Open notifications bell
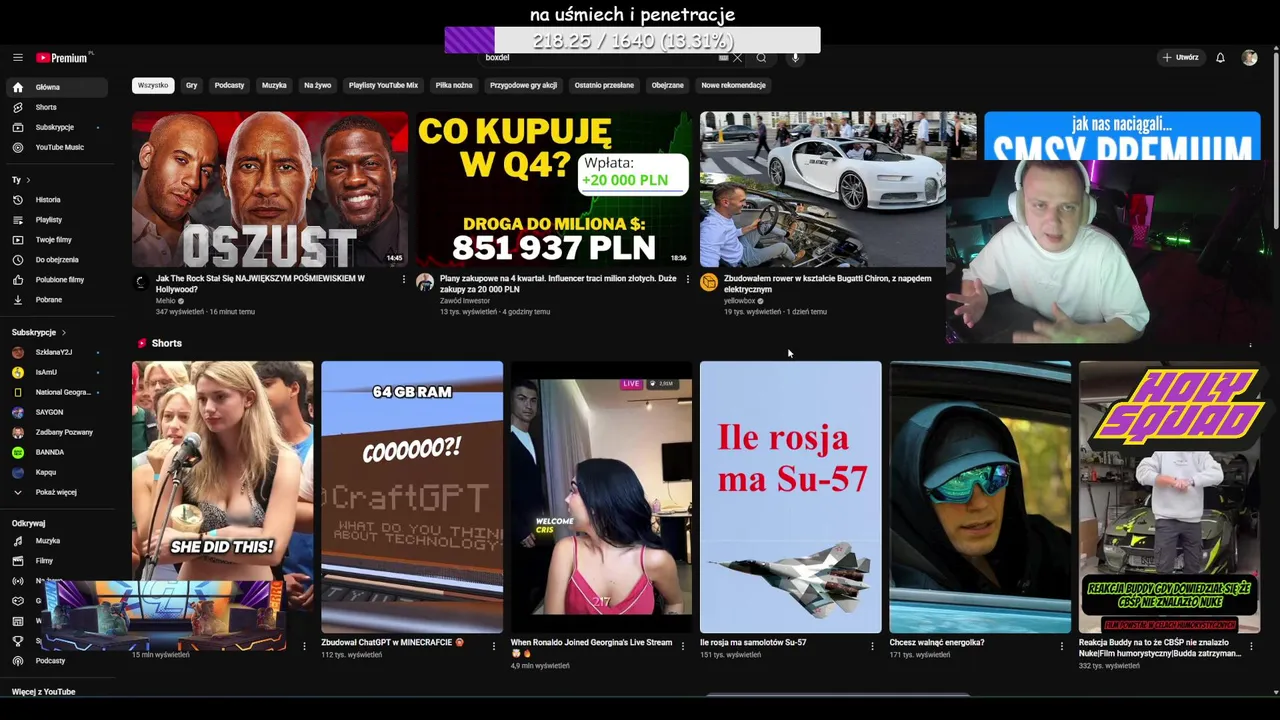This screenshot has width=1280, height=720. [x=1220, y=58]
